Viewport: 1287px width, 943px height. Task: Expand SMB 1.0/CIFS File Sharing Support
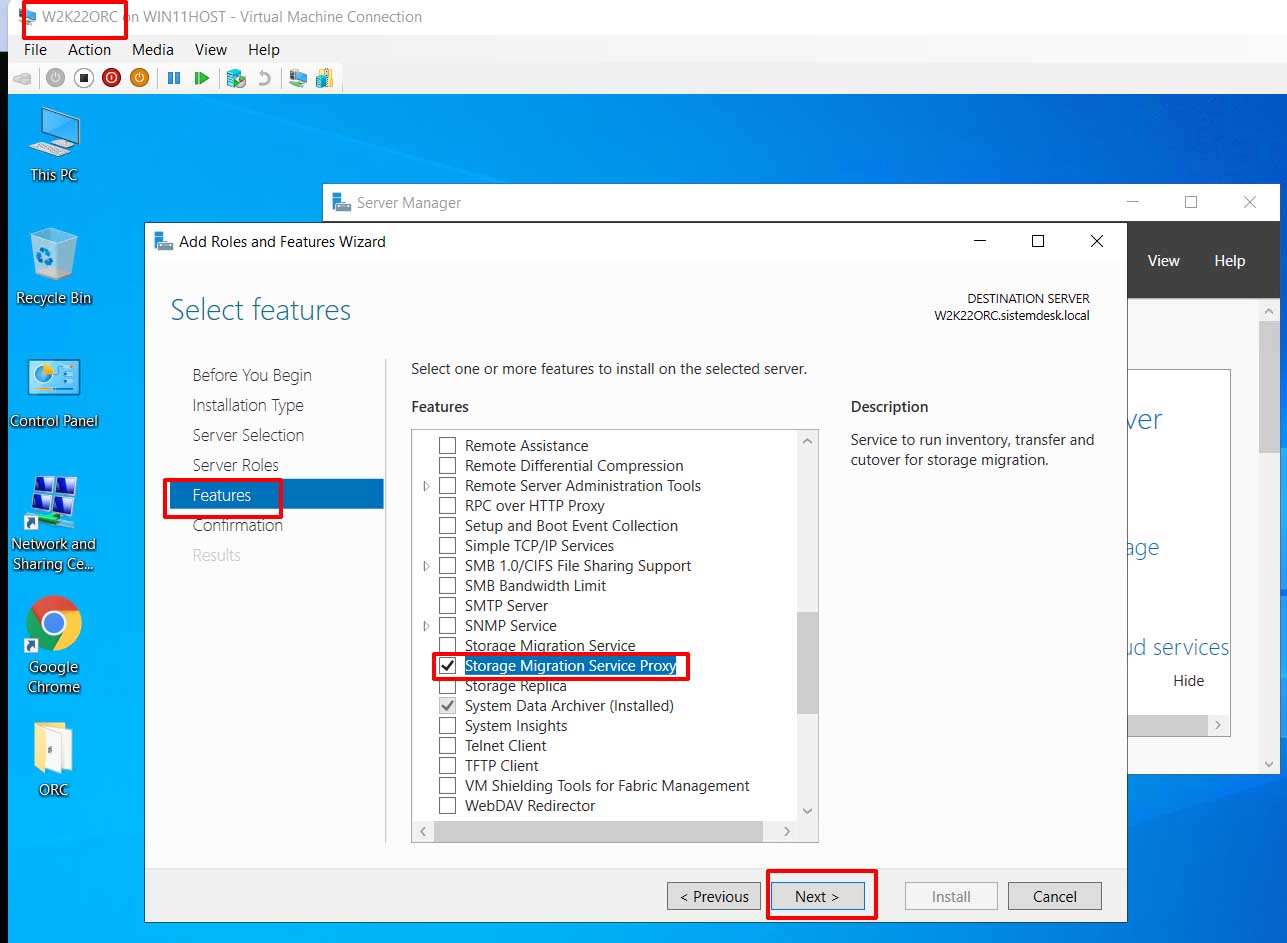427,566
